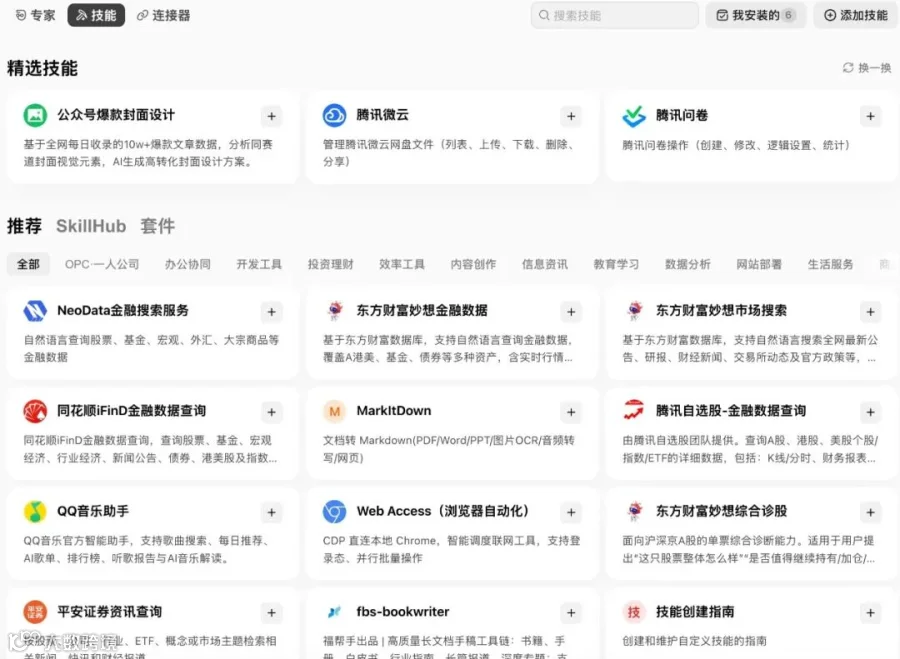Open the 连接器 tab
900x659 pixels.
(x=164, y=15)
